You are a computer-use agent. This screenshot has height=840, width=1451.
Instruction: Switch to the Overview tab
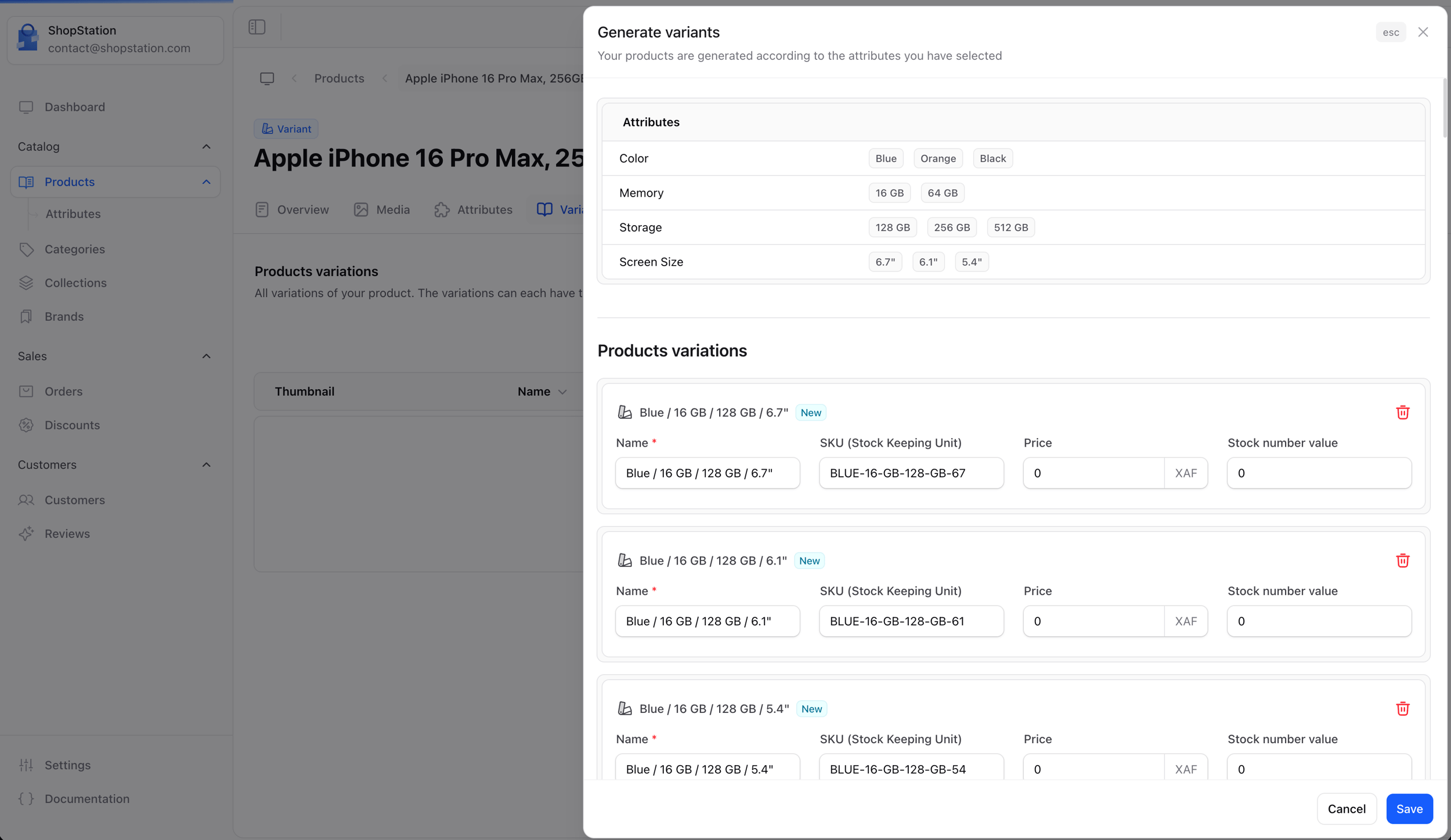pyautogui.click(x=292, y=209)
